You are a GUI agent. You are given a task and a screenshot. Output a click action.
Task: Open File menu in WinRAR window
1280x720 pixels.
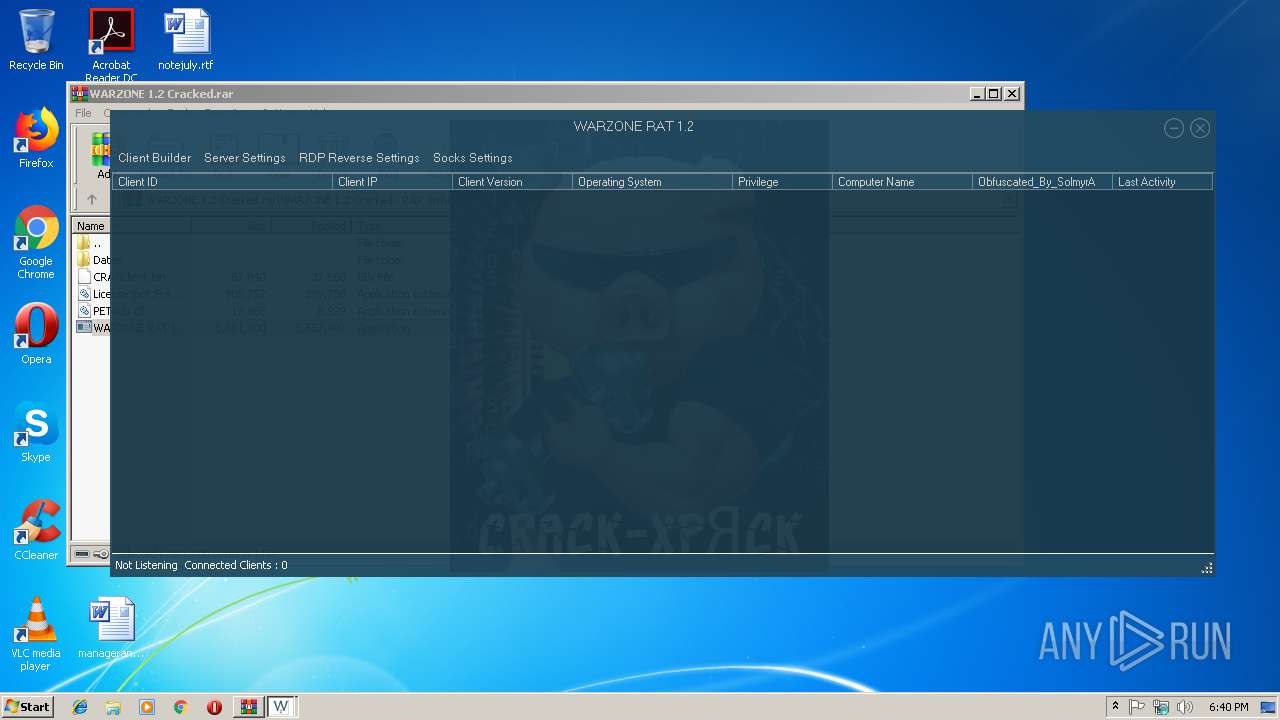click(83, 113)
